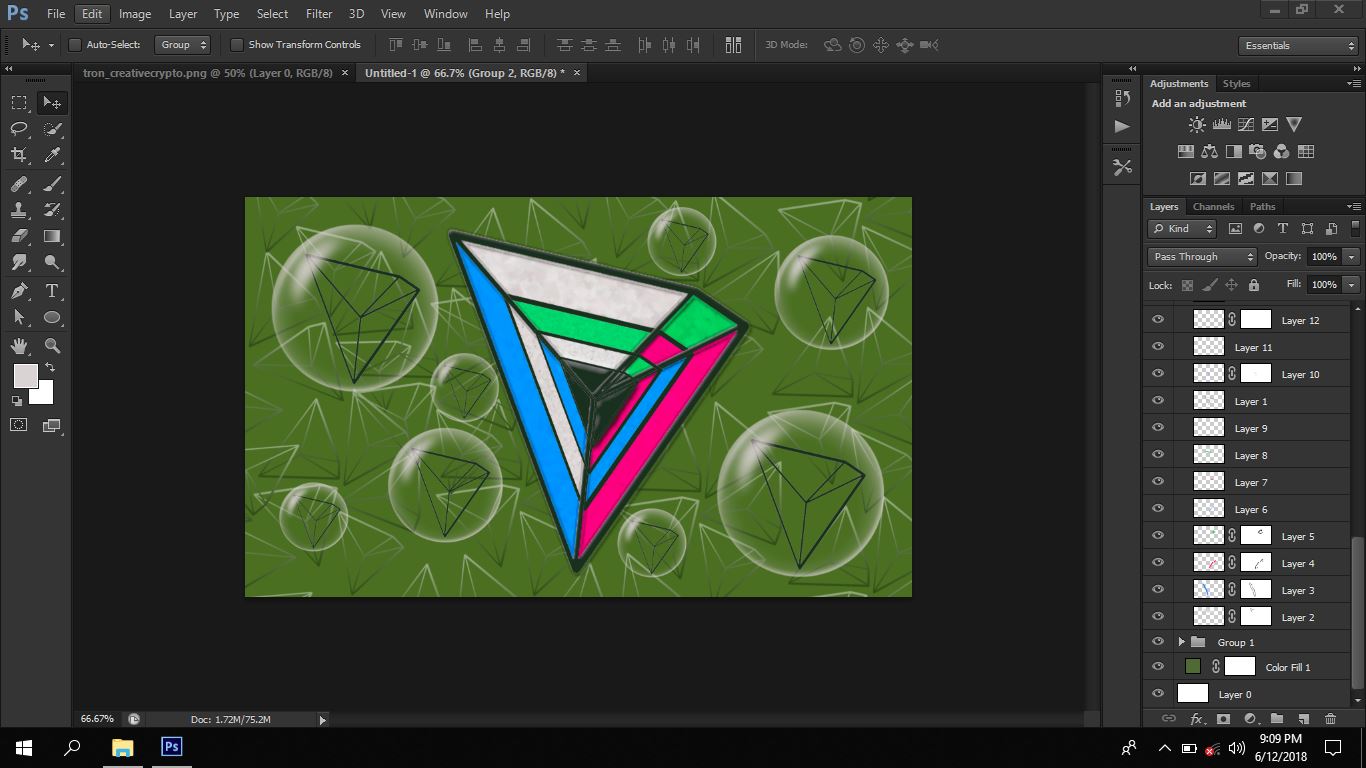The height and width of the screenshot is (768, 1366).
Task: Select the Eyedropper tool
Action: pyautogui.click(x=52, y=155)
